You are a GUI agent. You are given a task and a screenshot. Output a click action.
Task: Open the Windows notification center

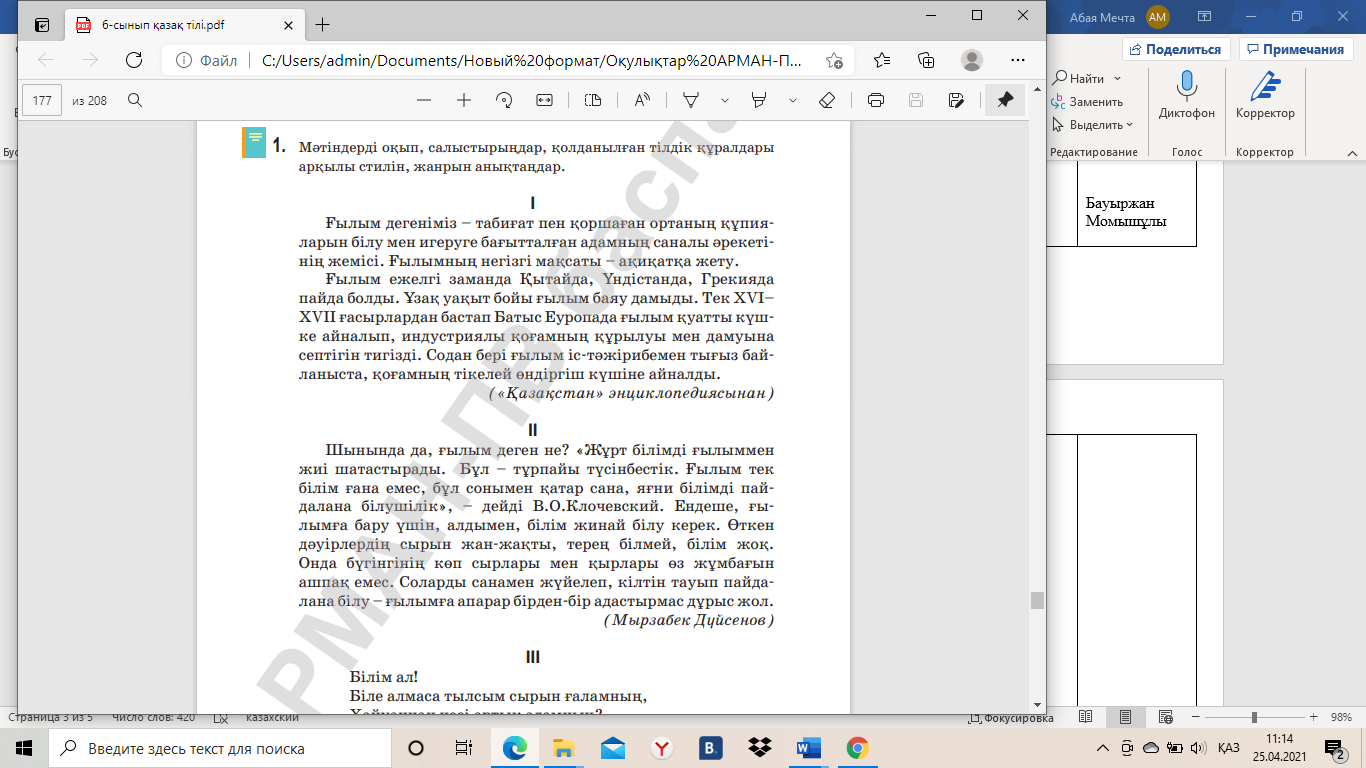tap(1334, 748)
